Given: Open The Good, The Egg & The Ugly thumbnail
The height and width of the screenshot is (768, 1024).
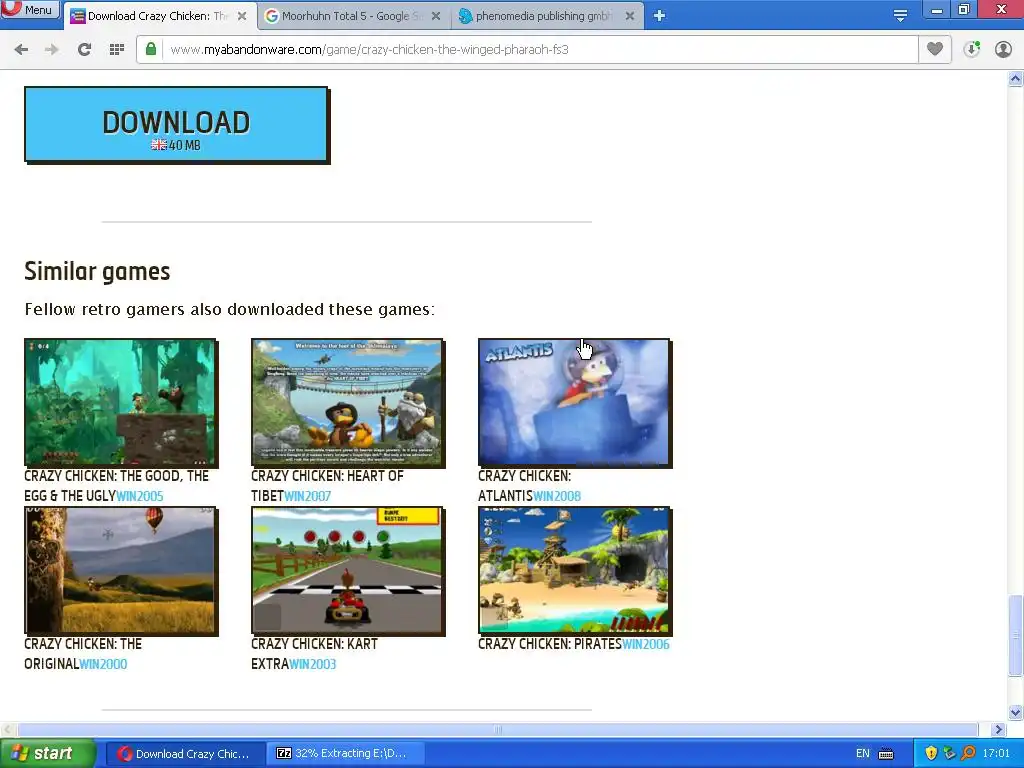Looking at the screenshot, I should (x=121, y=402).
